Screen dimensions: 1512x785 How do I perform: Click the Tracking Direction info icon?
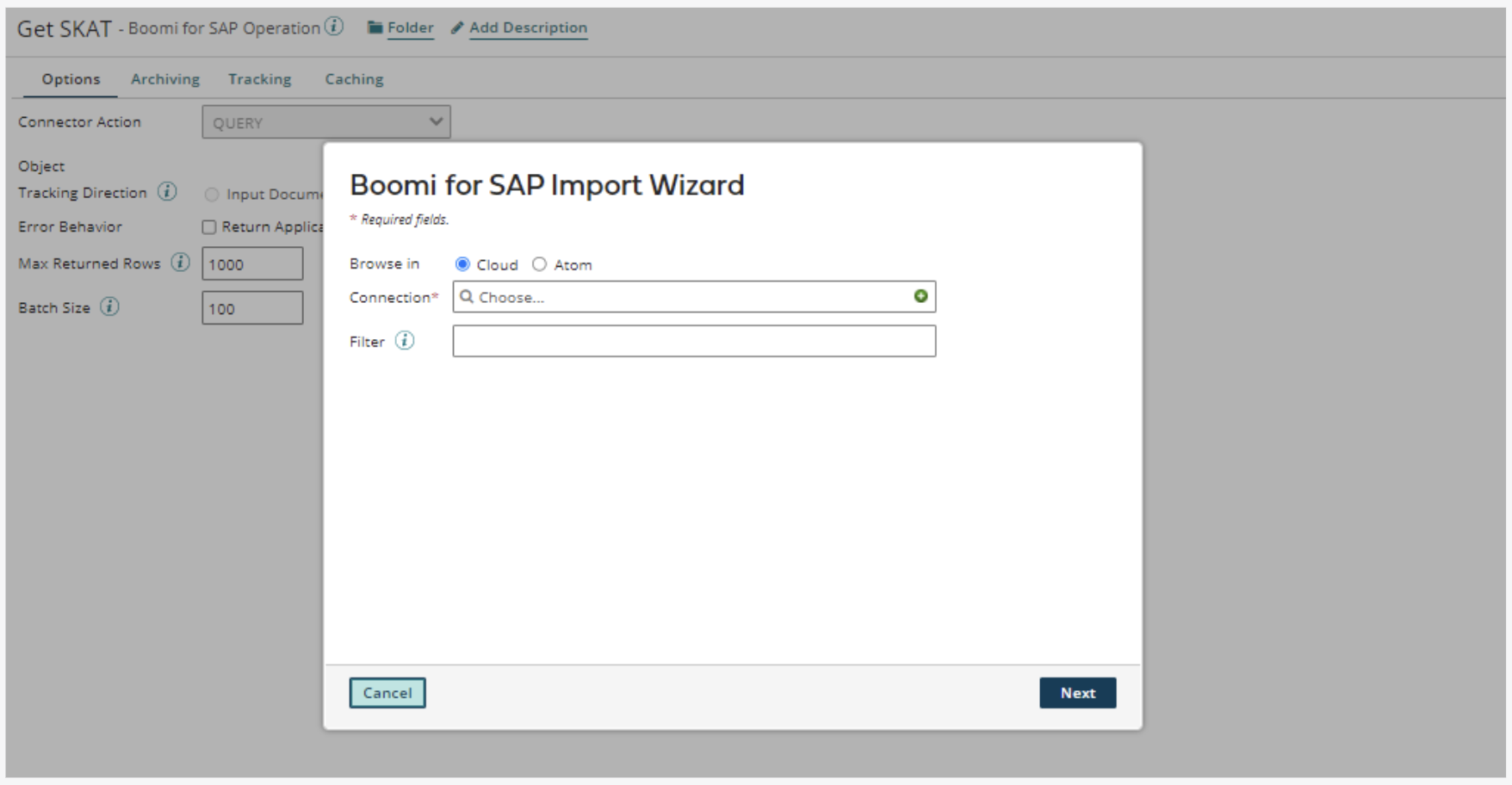pyautogui.click(x=167, y=192)
